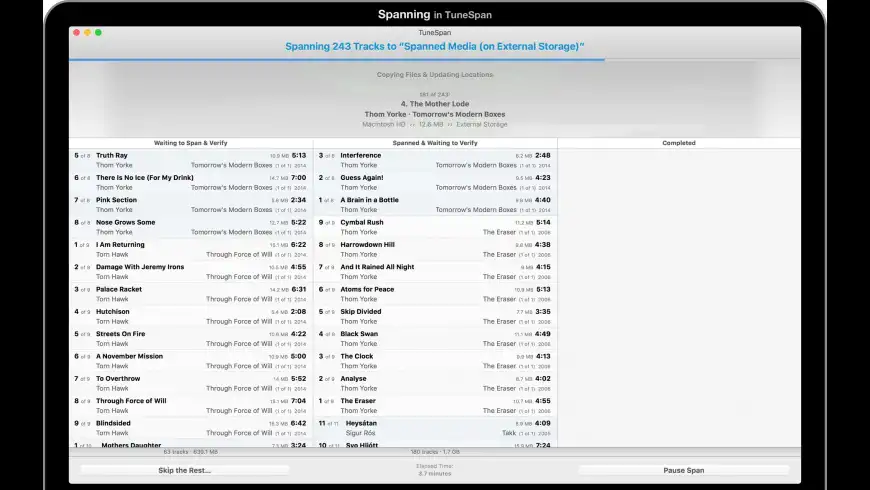Click the Copying Files & Updating Locations status
870x490 pixels.
pyautogui.click(x=435, y=74)
